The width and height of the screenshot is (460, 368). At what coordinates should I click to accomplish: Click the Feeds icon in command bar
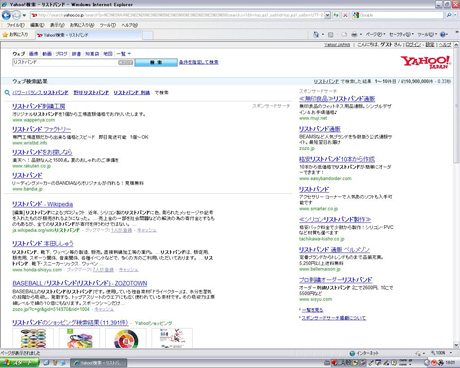tap(331, 35)
